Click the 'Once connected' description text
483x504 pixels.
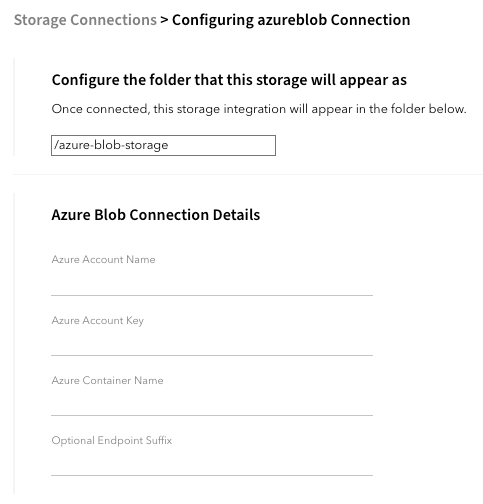(x=259, y=109)
